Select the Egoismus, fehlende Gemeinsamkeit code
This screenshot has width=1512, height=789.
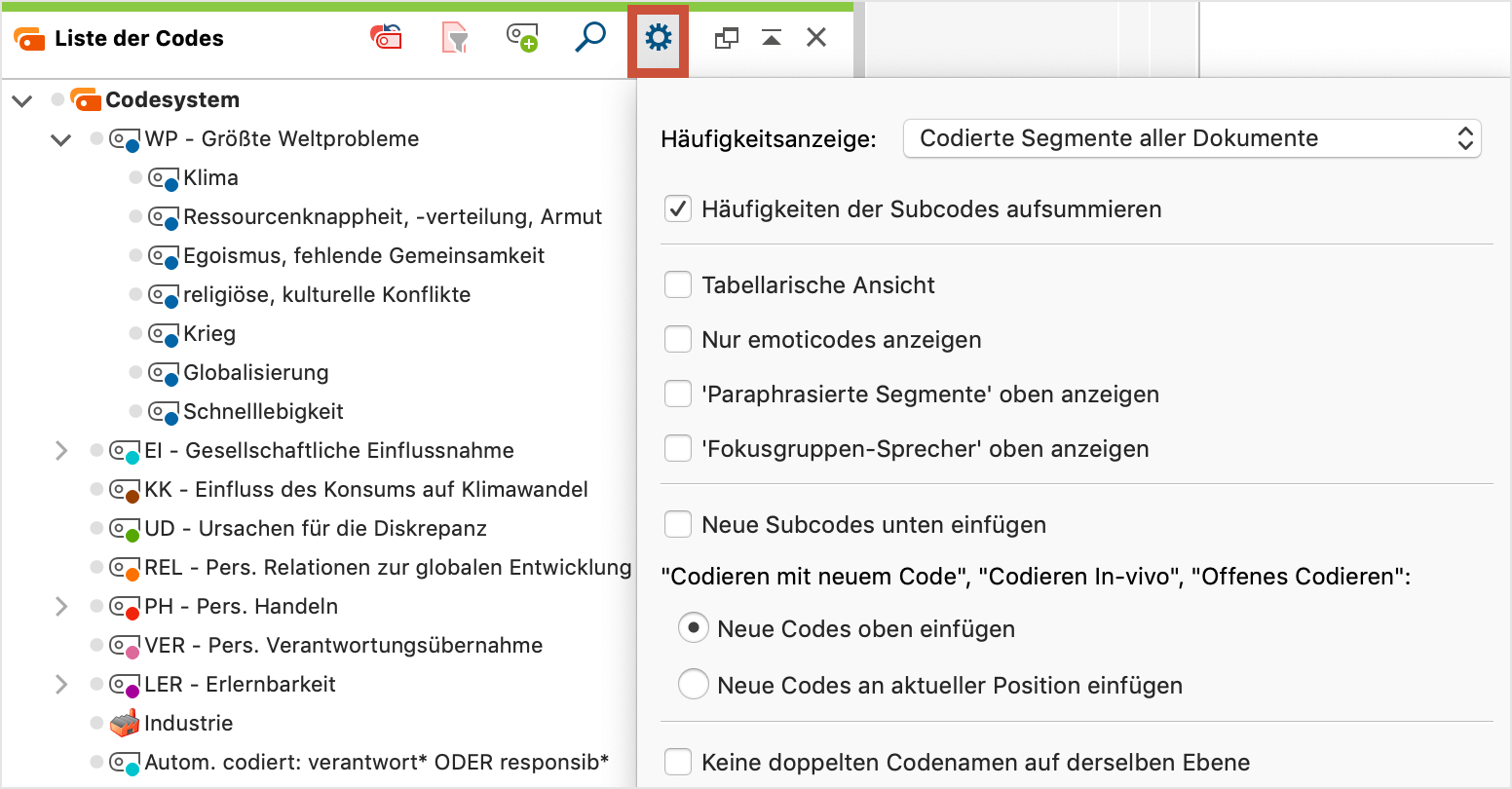point(363,255)
